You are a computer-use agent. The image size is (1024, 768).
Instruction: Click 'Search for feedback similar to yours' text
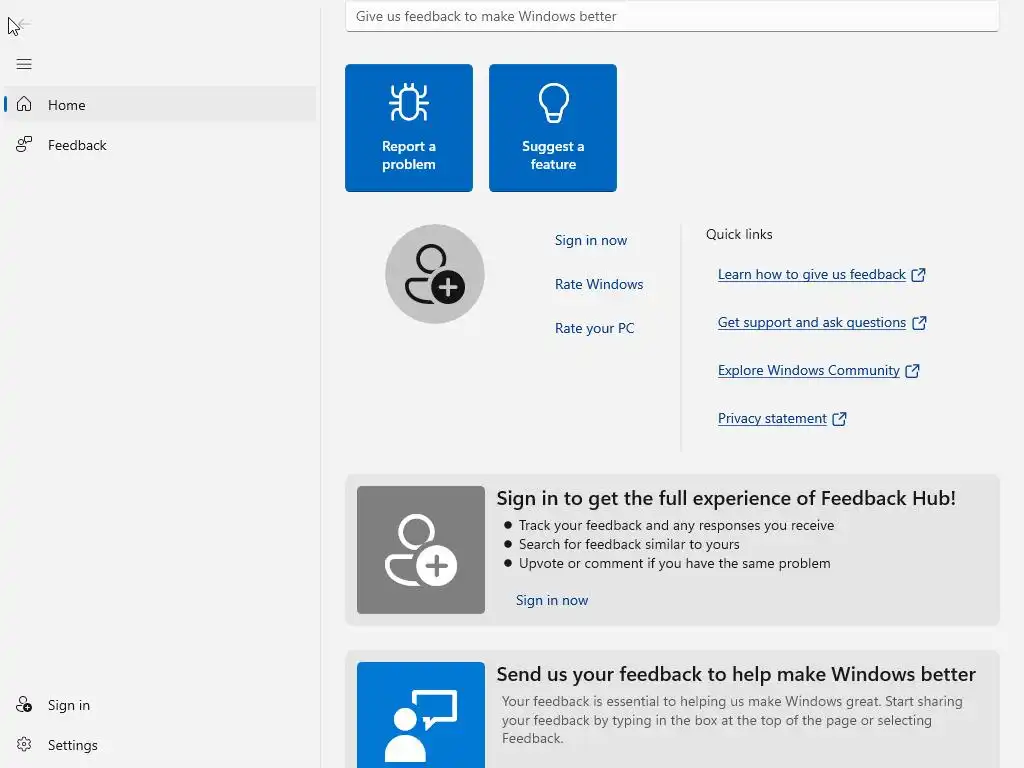(629, 544)
